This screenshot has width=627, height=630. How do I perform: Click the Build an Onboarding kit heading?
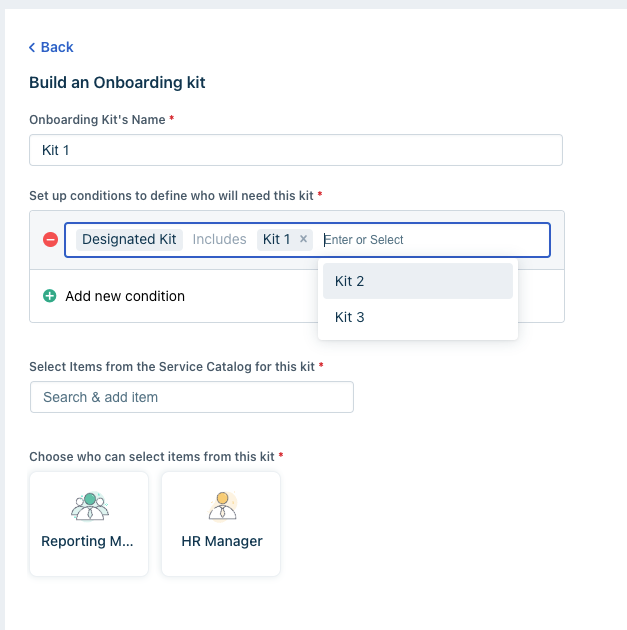pos(117,83)
